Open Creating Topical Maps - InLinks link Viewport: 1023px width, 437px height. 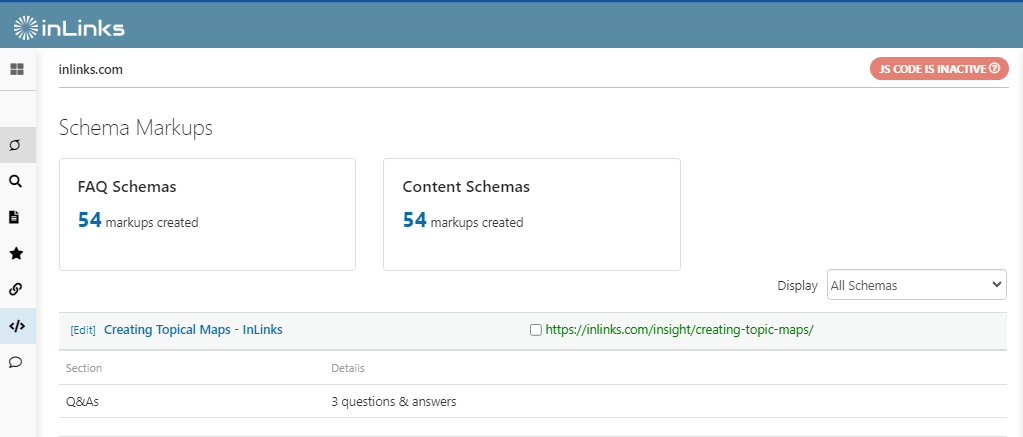click(193, 330)
